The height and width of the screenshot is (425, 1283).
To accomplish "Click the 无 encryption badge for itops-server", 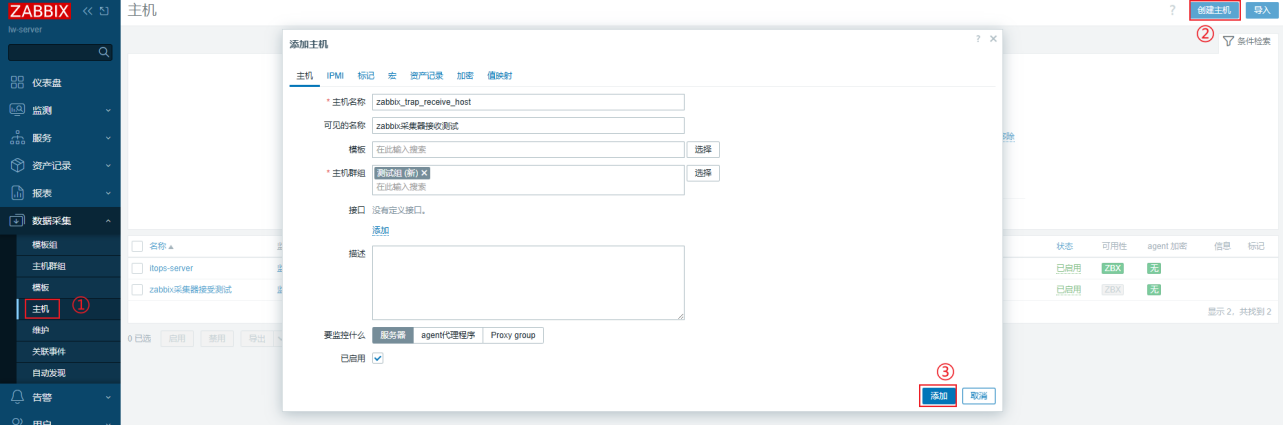I will tap(1153, 268).
